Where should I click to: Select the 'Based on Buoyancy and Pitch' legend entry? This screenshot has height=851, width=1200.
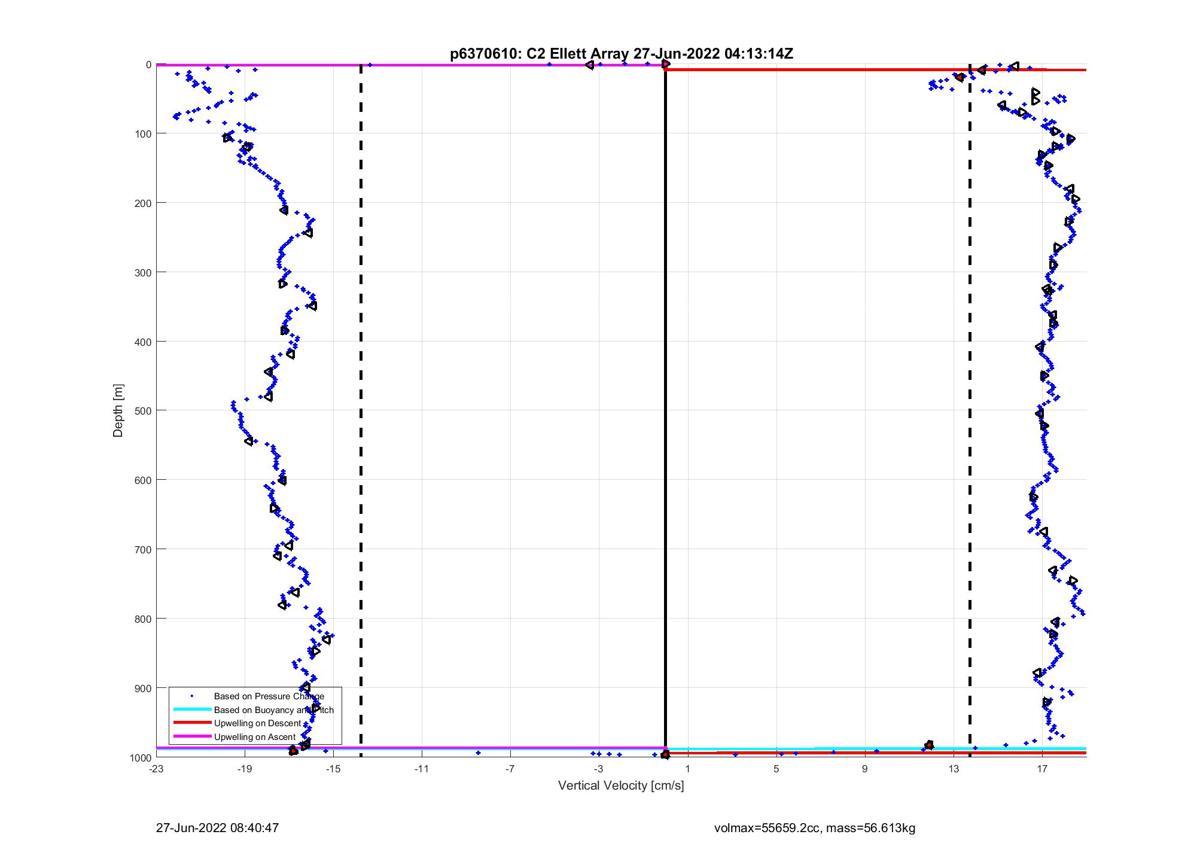pos(274,709)
